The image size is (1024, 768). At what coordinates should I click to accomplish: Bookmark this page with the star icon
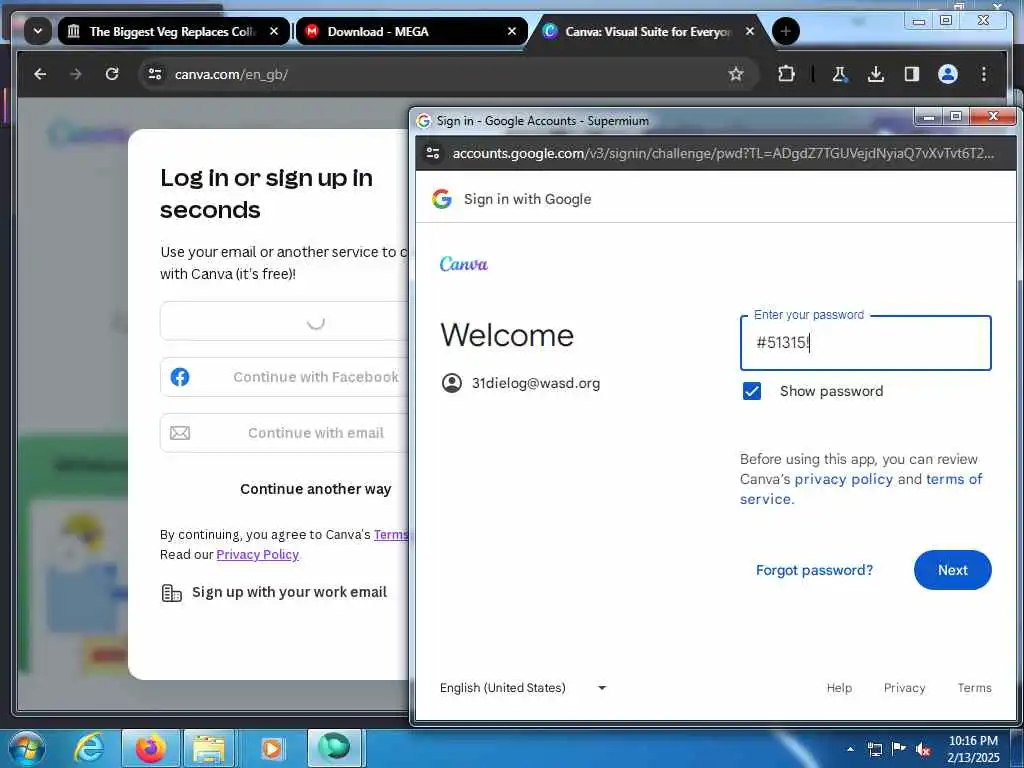click(x=736, y=74)
